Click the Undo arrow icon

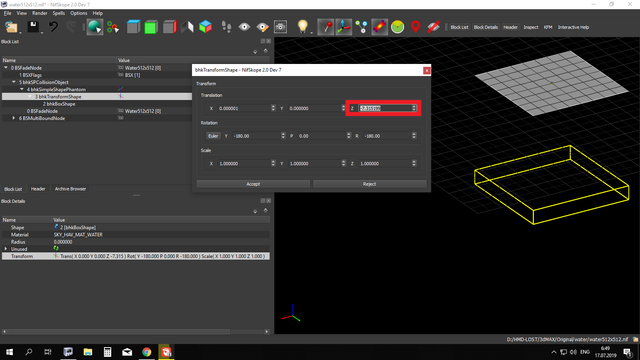tap(53, 27)
